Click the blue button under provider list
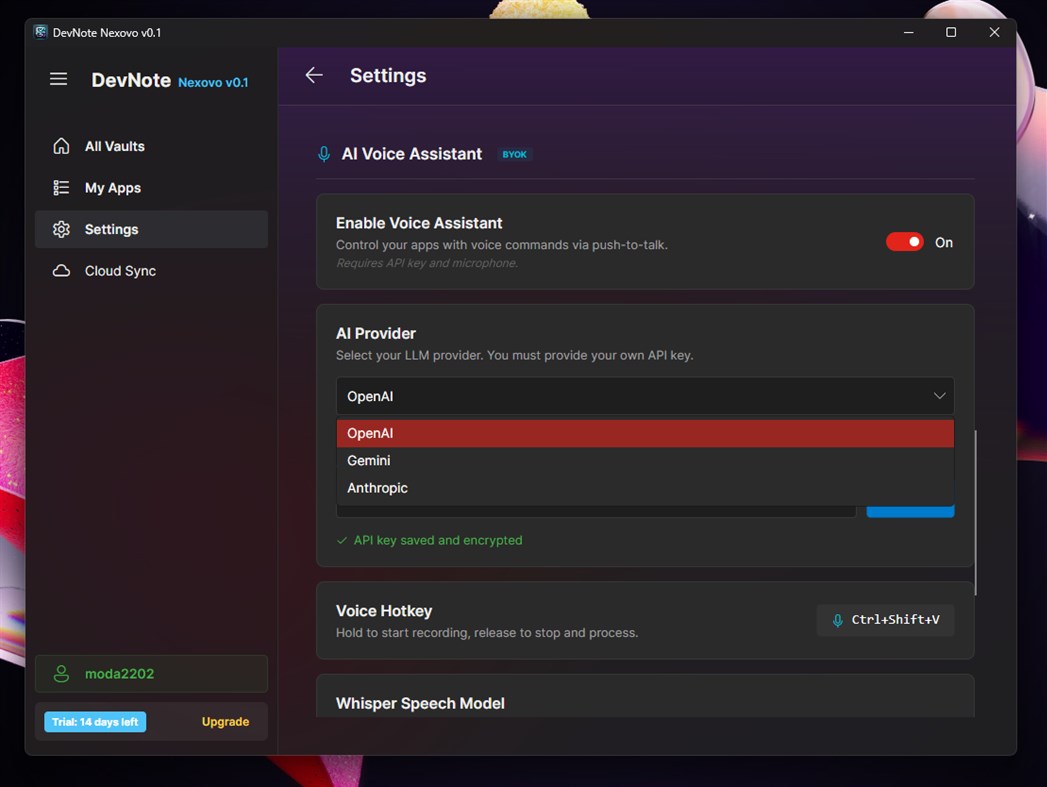 tap(910, 511)
